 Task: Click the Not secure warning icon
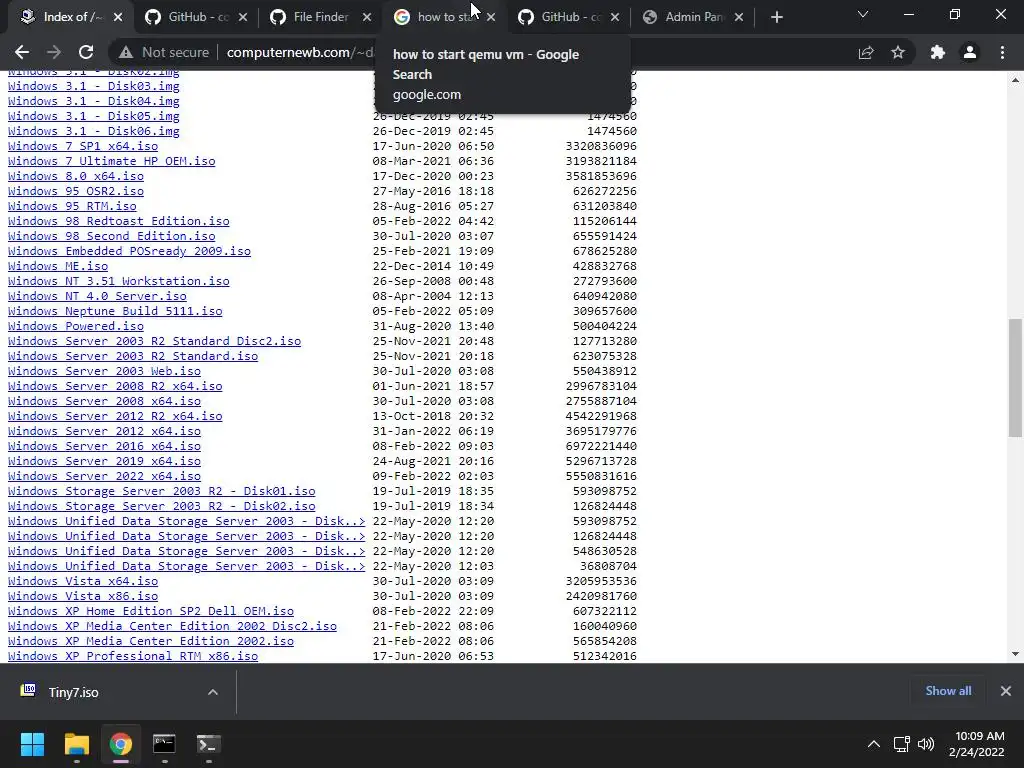(126, 52)
